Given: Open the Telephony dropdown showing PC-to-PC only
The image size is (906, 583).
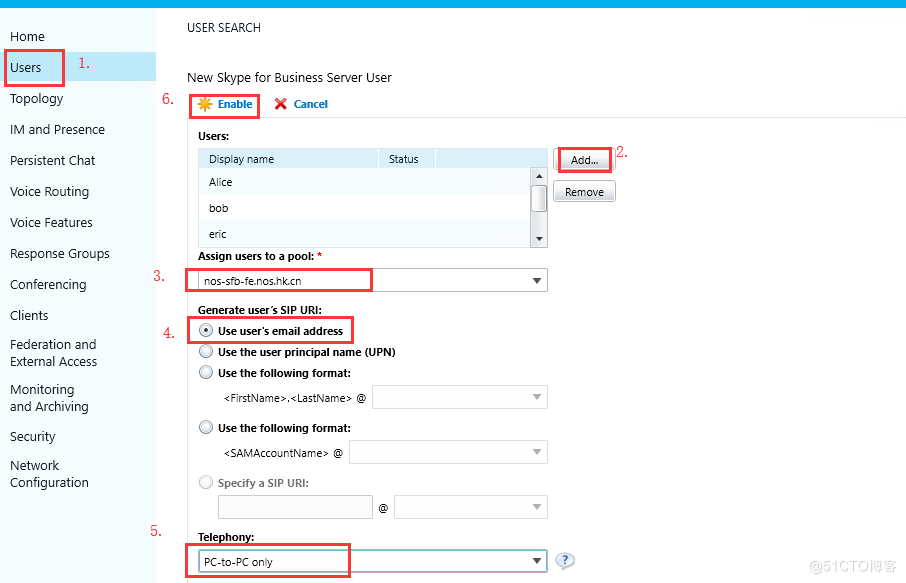Looking at the screenshot, I should 373,561.
